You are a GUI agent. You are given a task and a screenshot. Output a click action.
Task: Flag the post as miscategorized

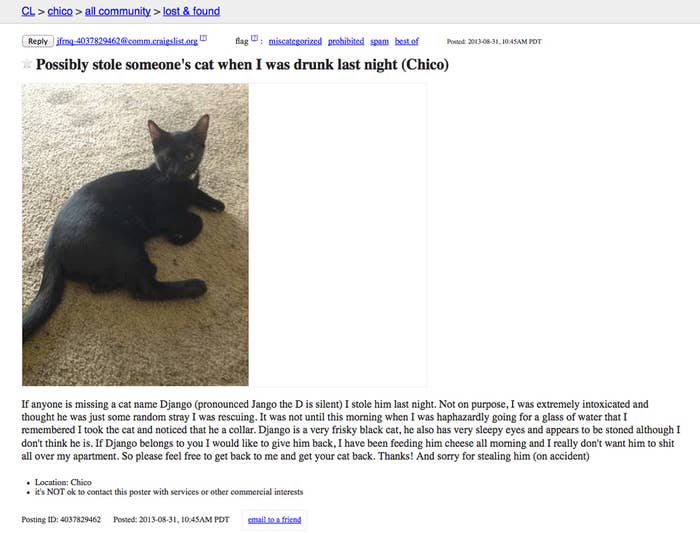click(295, 41)
